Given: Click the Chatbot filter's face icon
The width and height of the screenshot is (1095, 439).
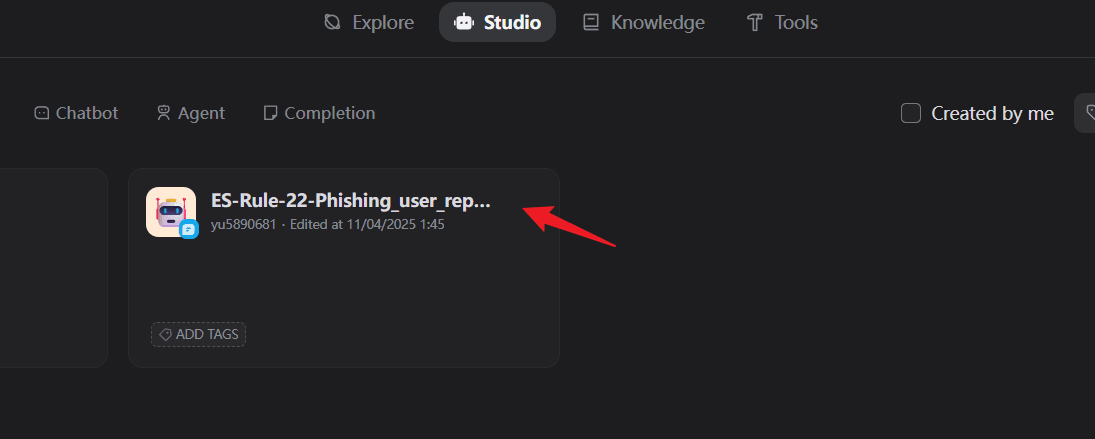Looking at the screenshot, I should pos(41,113).
